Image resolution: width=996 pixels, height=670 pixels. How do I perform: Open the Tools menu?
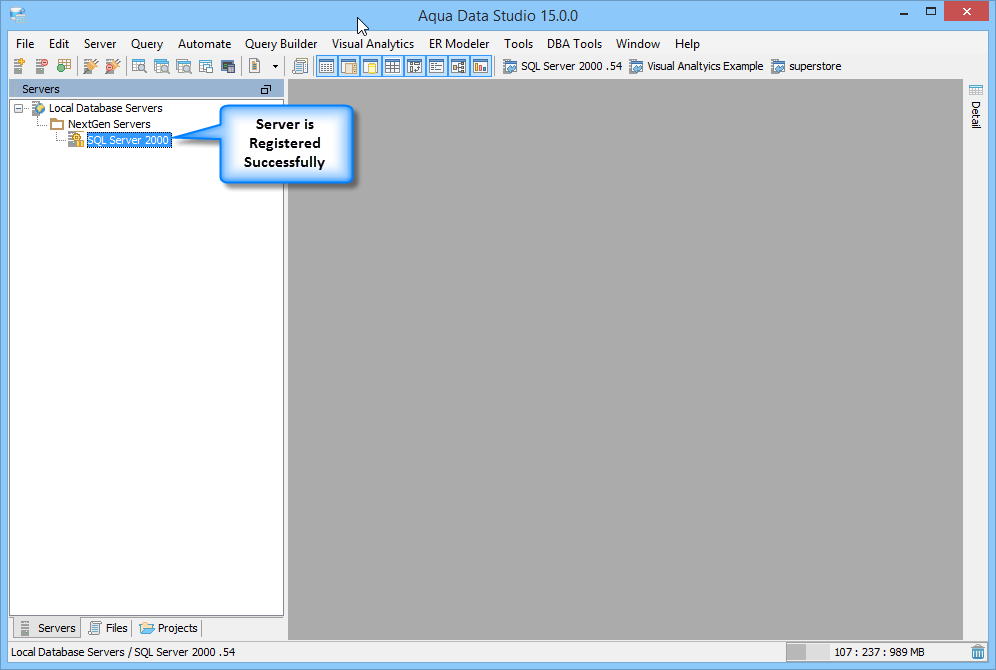pyautogui.click(x=518, y=44)
